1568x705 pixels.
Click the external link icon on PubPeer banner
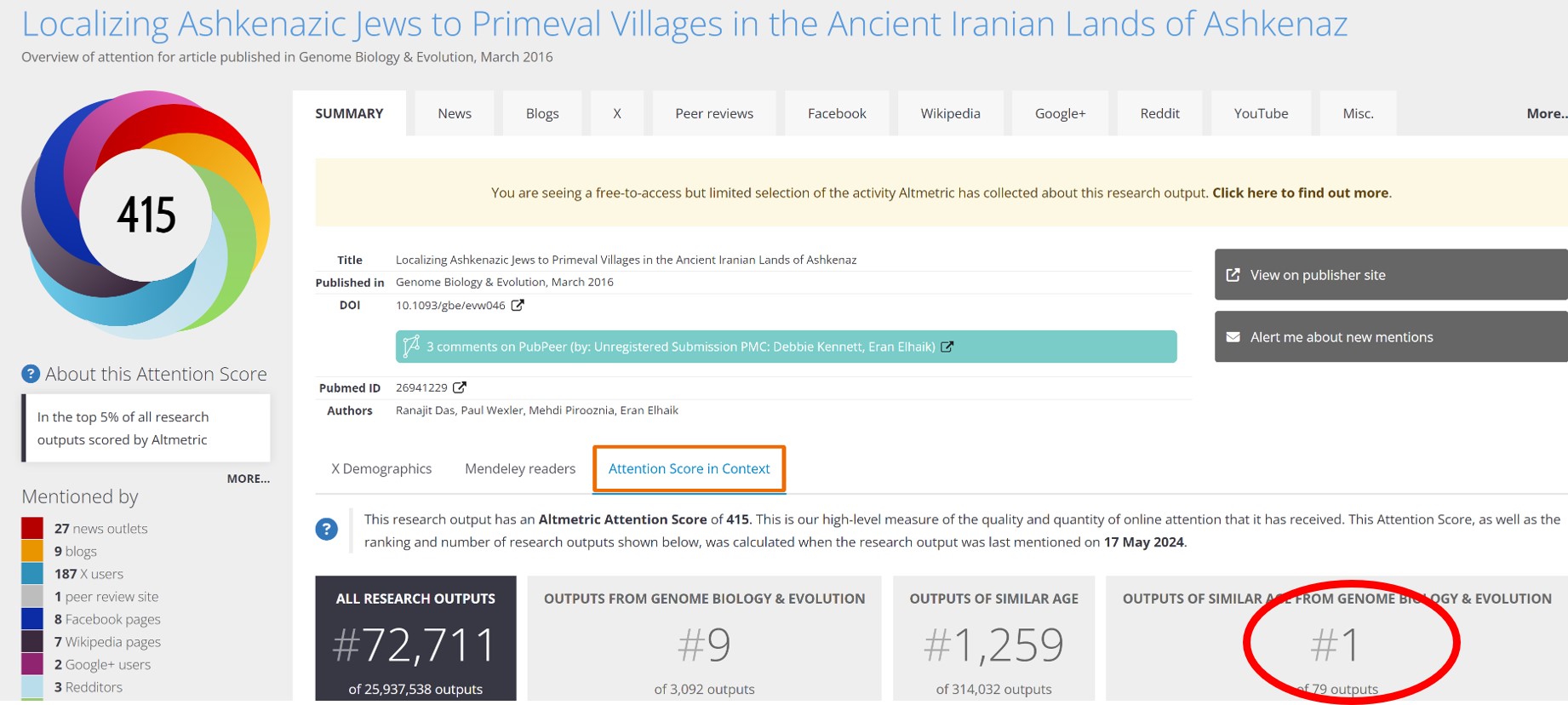pyautogui.click(x=947, y=347)
